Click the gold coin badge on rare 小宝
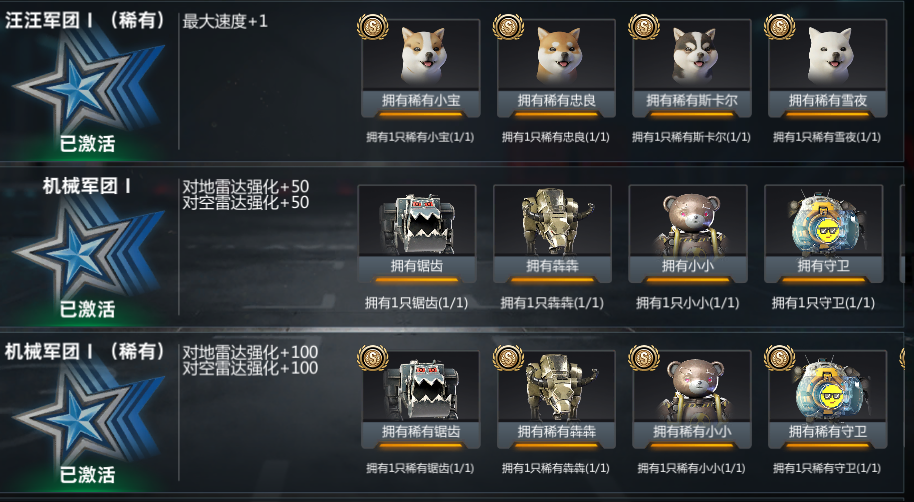914x502 pixels. click(372, 26)
